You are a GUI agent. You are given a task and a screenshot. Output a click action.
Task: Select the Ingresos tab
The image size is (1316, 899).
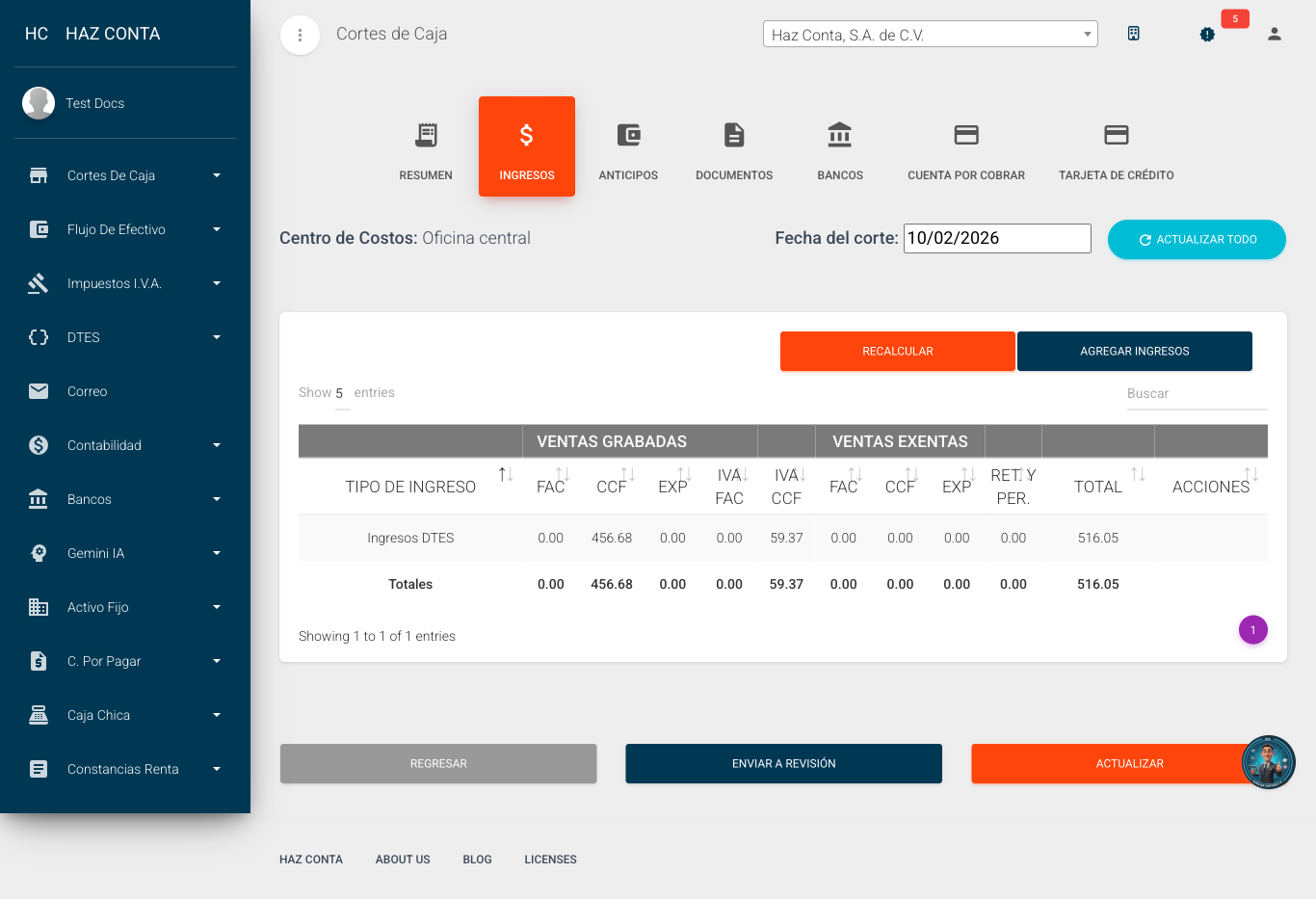click(526, 145)
